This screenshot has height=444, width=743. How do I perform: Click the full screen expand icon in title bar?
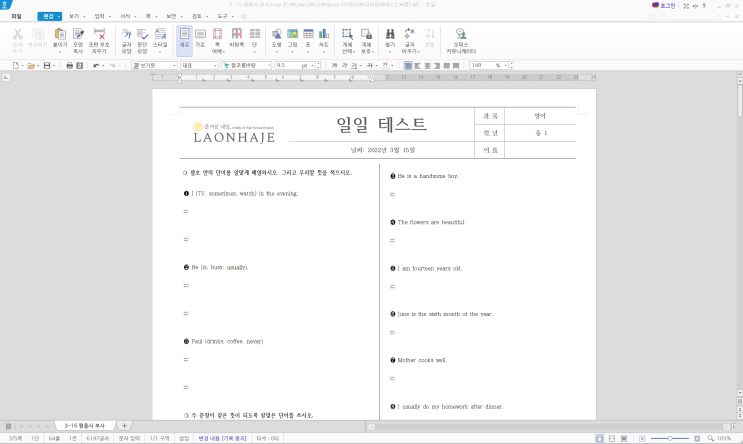[x=686, y=6]
